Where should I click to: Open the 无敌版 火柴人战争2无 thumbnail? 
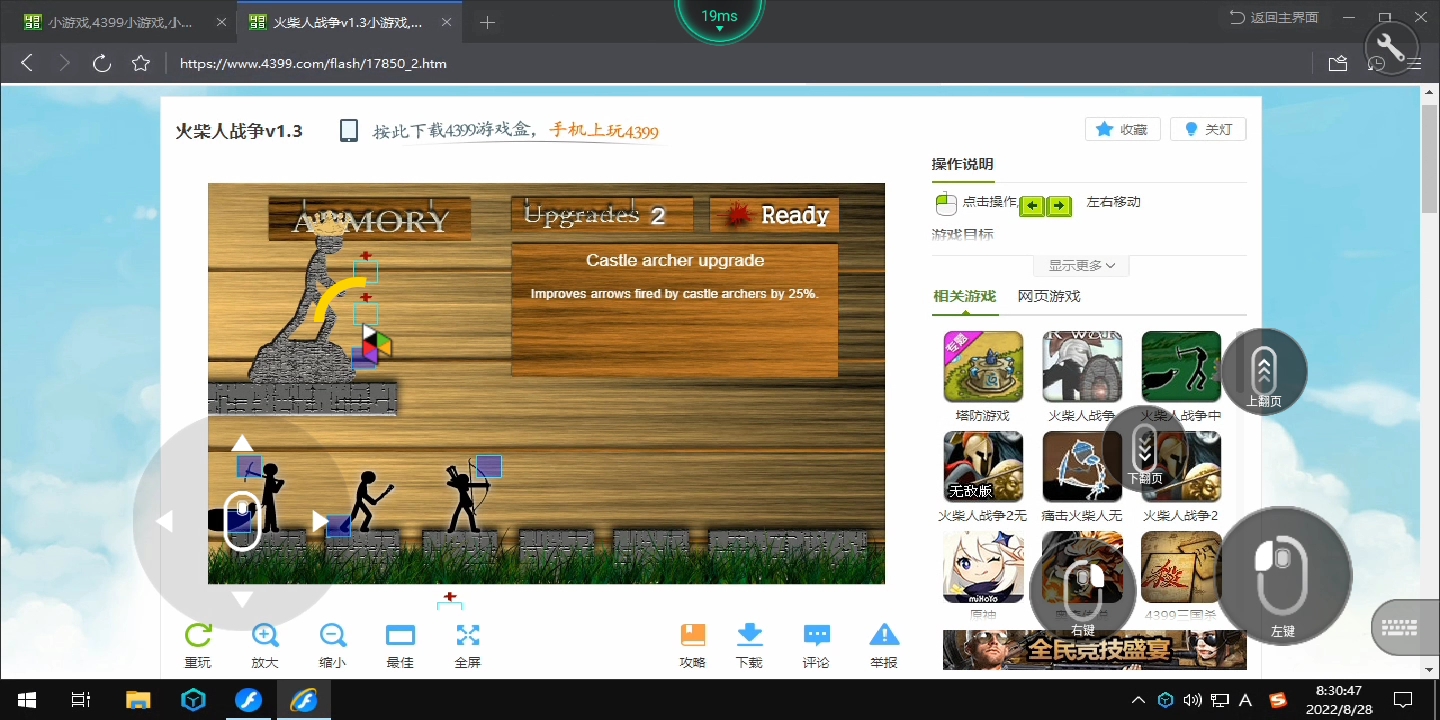tap(983, 466)
